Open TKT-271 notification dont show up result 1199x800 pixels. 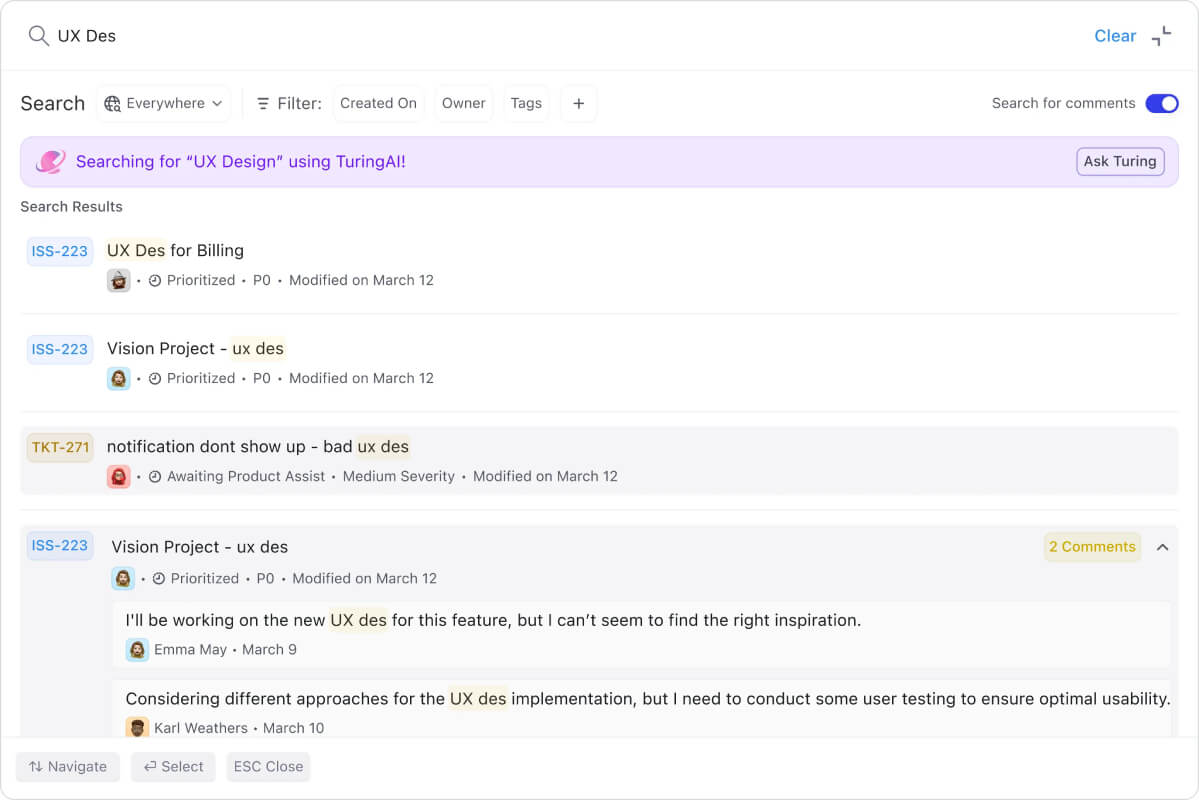pyautogui.click(x=600, y=460)
